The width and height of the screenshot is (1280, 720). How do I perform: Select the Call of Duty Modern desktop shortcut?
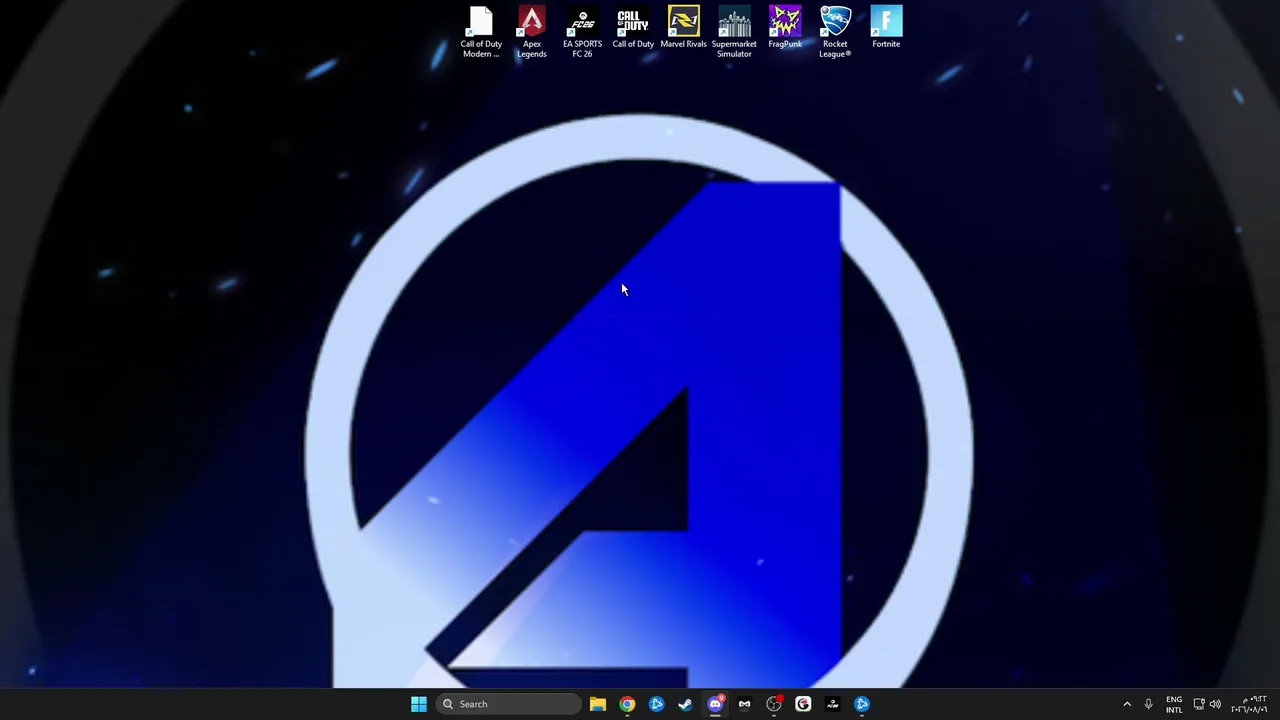(x=481, y=32)
